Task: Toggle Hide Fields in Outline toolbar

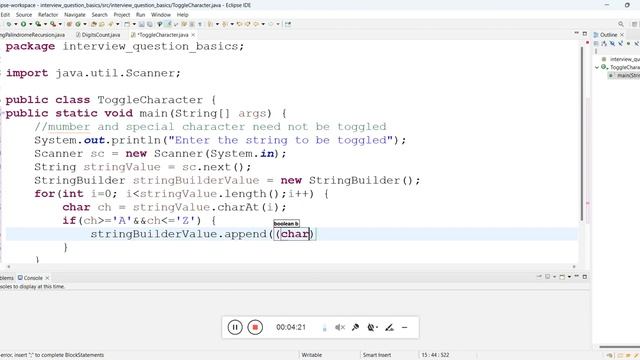Action: [612, 43]
